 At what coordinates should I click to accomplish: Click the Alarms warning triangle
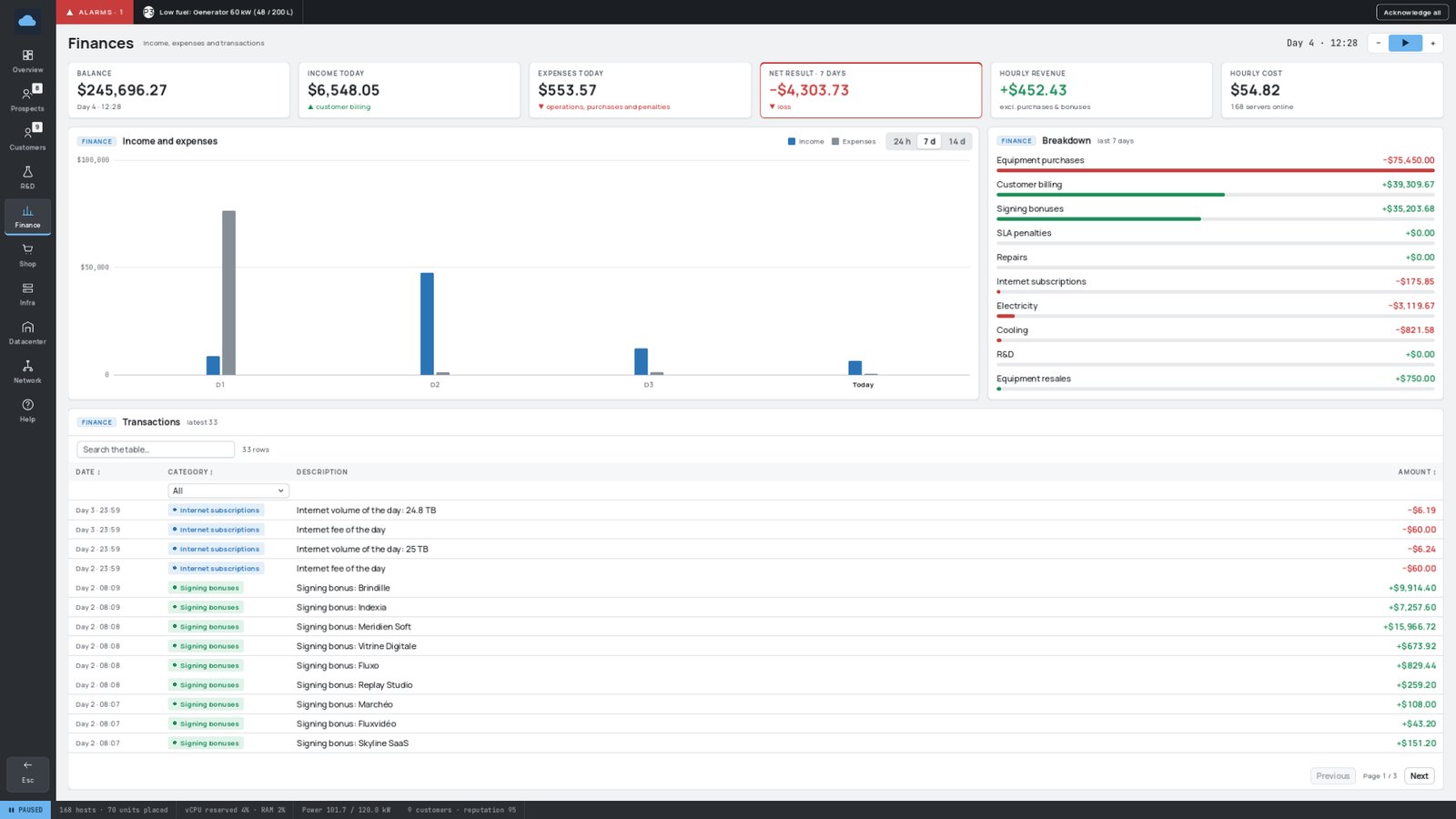coord(70,12)
